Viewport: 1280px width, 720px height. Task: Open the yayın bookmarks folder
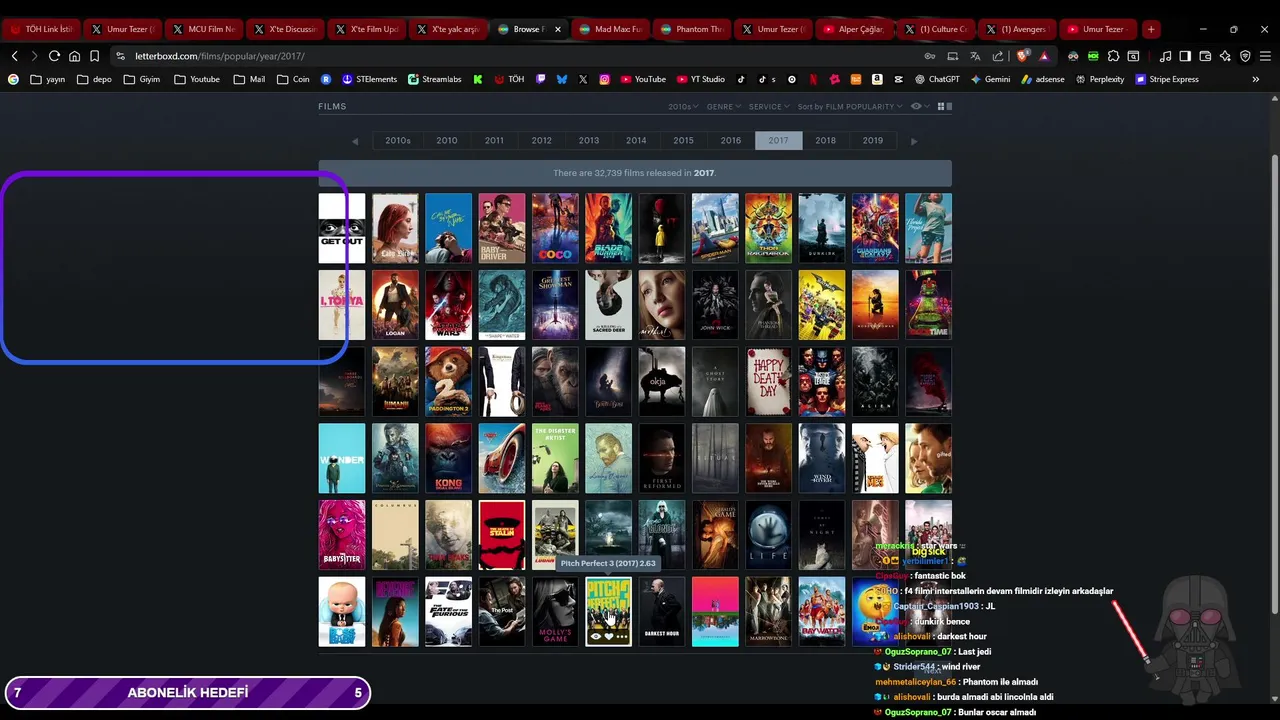pyautogui.click(x=48, y=79)
